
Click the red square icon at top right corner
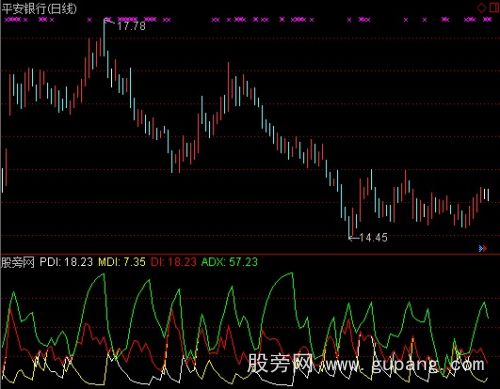(495, 8)
